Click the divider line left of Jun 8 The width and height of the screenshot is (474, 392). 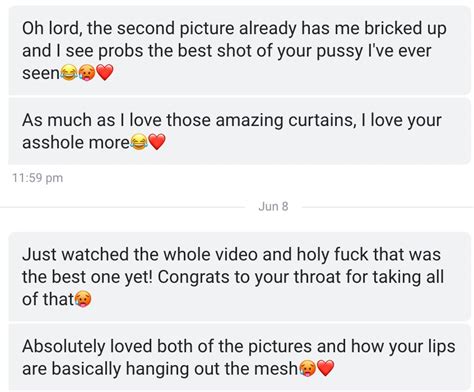[122, 207]
